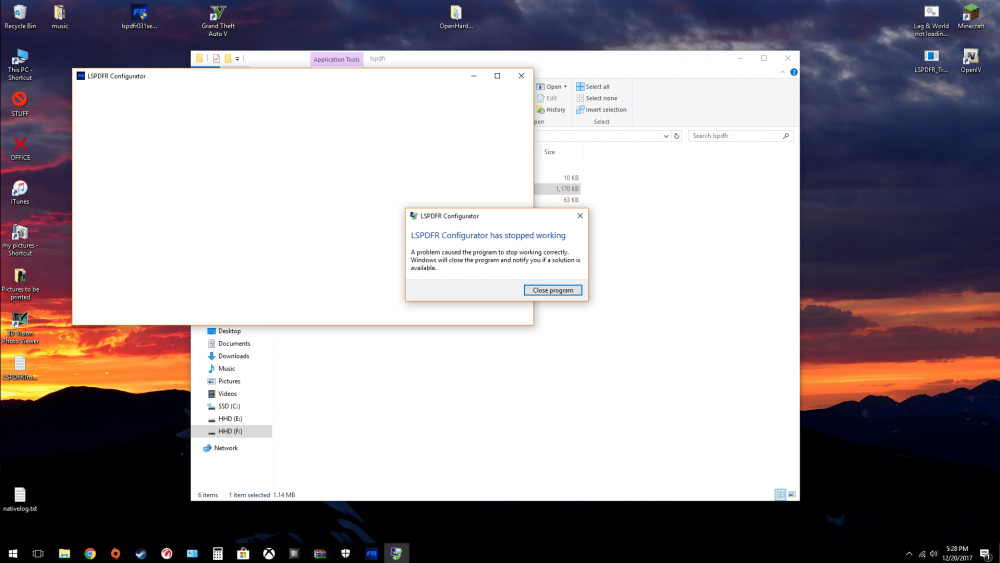Click Select none in Explorer ribbon

coord(597,98)
